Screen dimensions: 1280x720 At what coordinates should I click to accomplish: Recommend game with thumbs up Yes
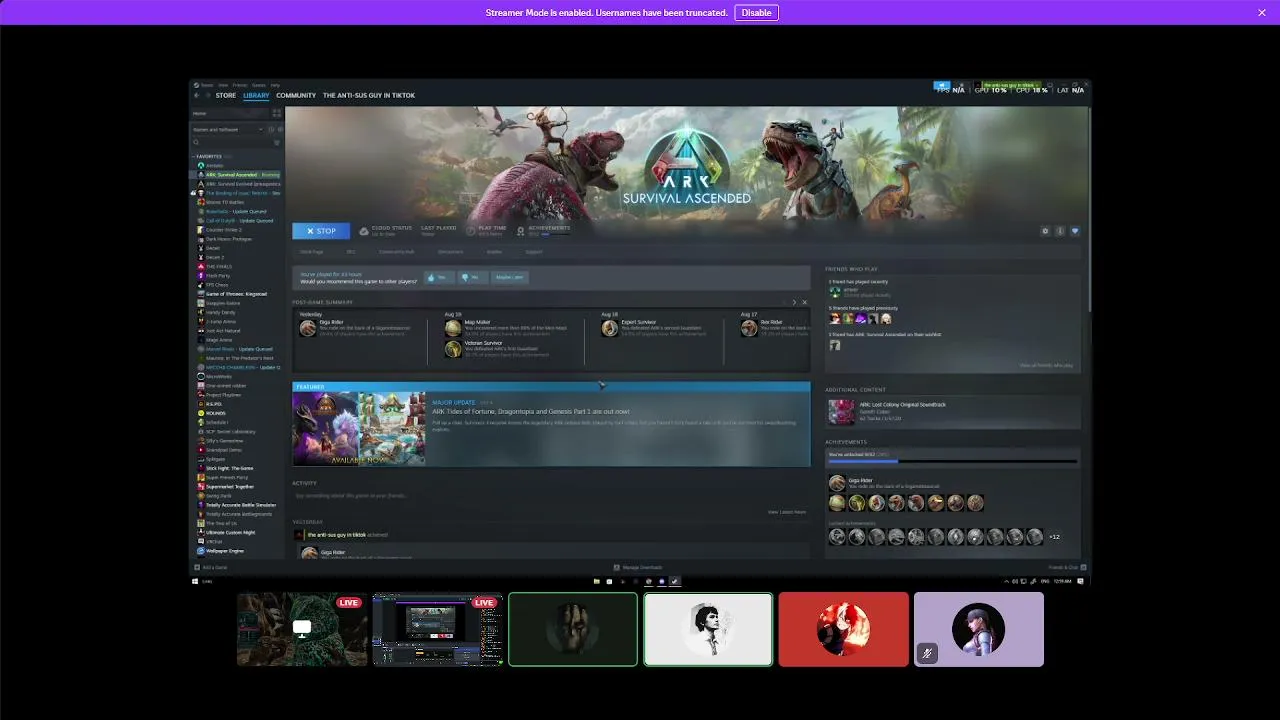coord(437,277)
